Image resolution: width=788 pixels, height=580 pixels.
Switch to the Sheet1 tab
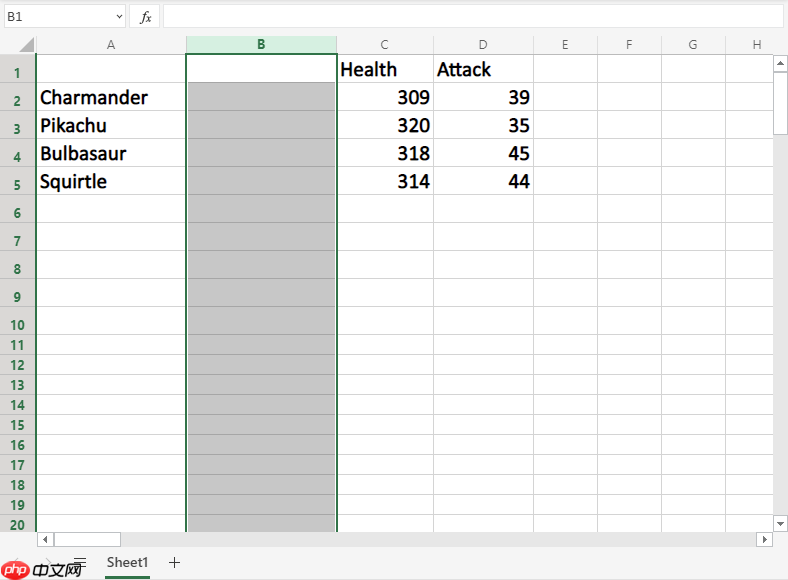[127, 563]
